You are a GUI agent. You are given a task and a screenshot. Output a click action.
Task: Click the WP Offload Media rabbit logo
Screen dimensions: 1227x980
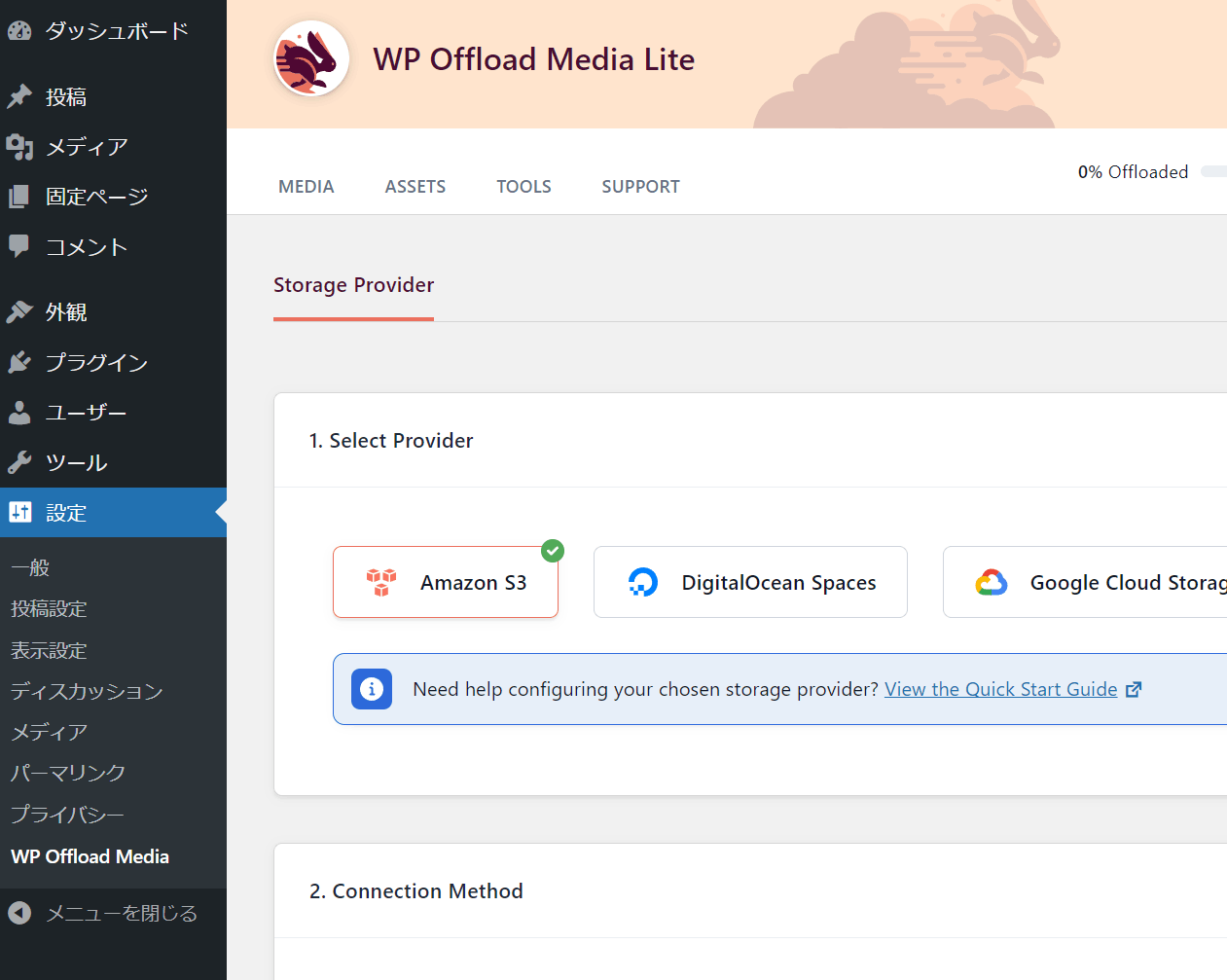point(311,59)
